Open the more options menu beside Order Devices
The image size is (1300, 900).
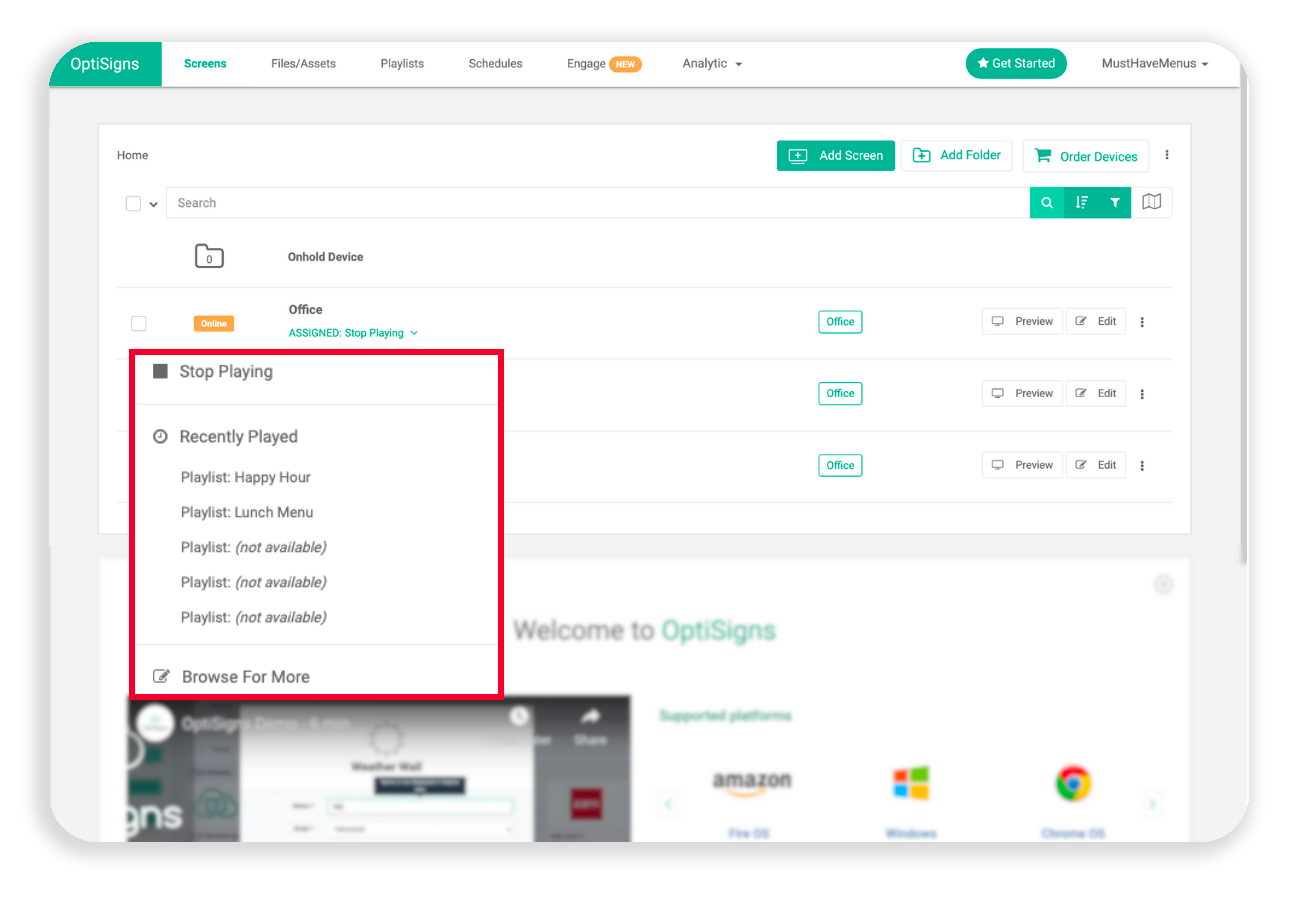pyautogui.click(x=1167, y=155)
